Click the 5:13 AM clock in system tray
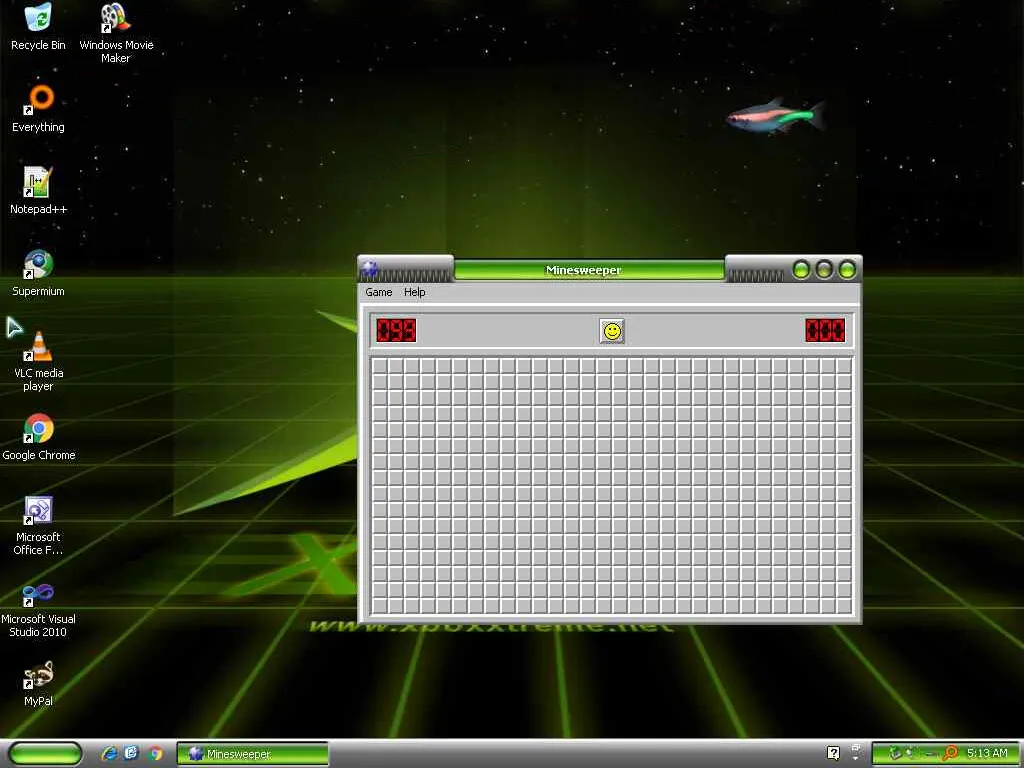The image size is (1024, 768). [987, 753]
